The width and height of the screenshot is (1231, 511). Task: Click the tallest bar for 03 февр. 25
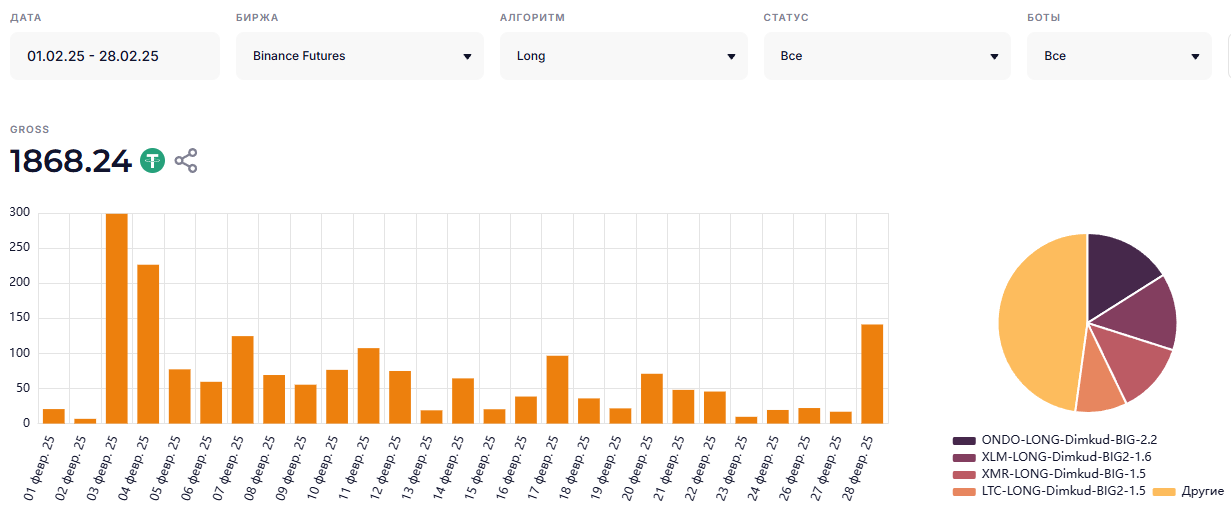pyautogui.click(x=117, y=318)
